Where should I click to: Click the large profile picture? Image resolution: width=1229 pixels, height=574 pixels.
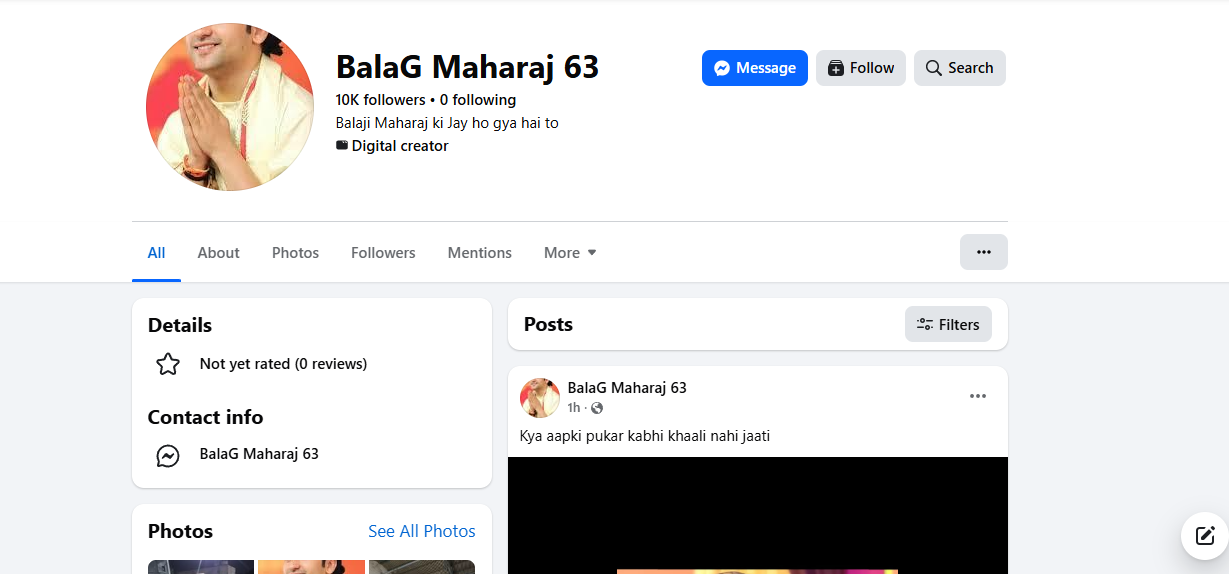pos(230,107)
